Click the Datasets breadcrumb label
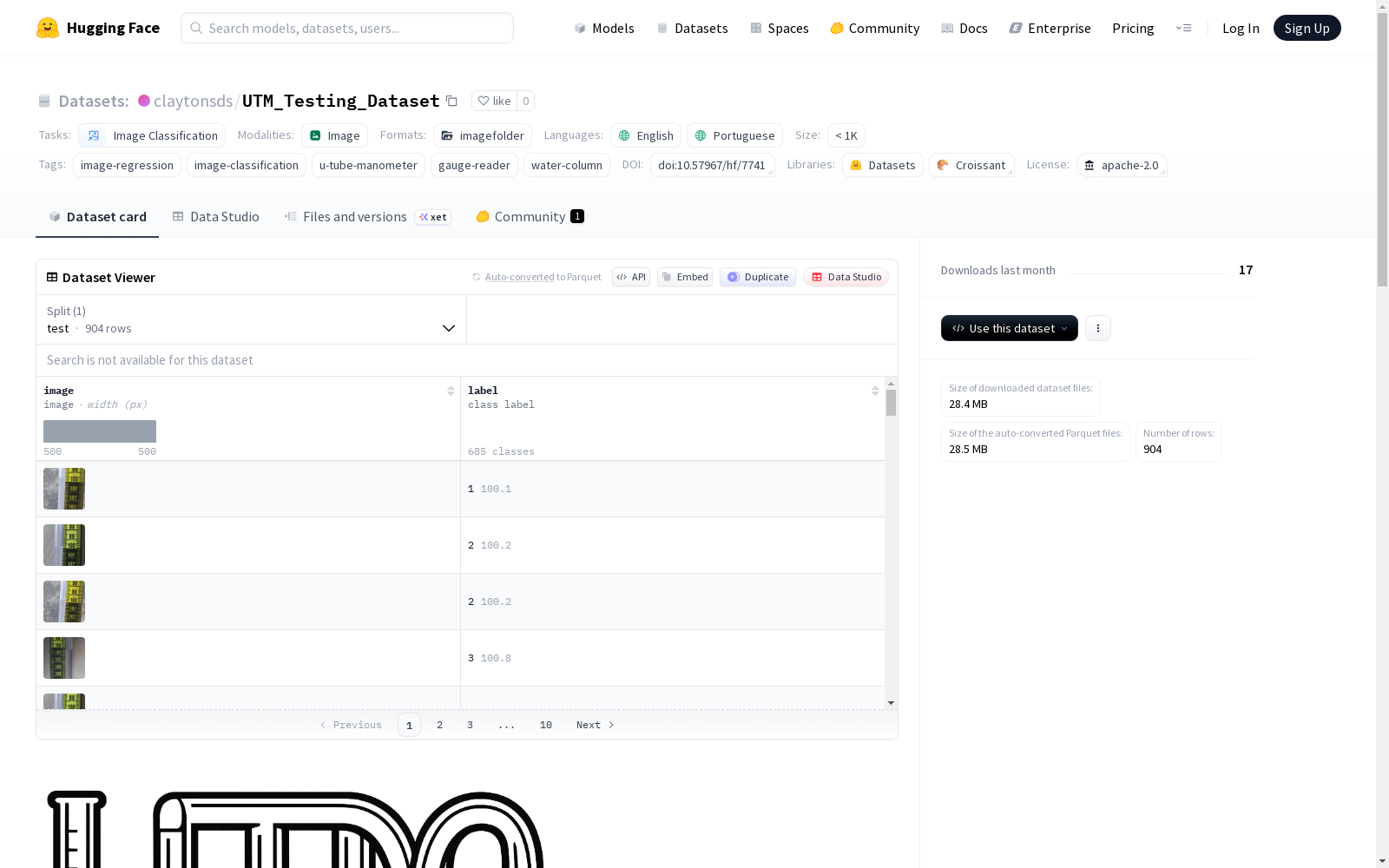This screenshot has width=1389, height=868. click(x=94, y=101)
